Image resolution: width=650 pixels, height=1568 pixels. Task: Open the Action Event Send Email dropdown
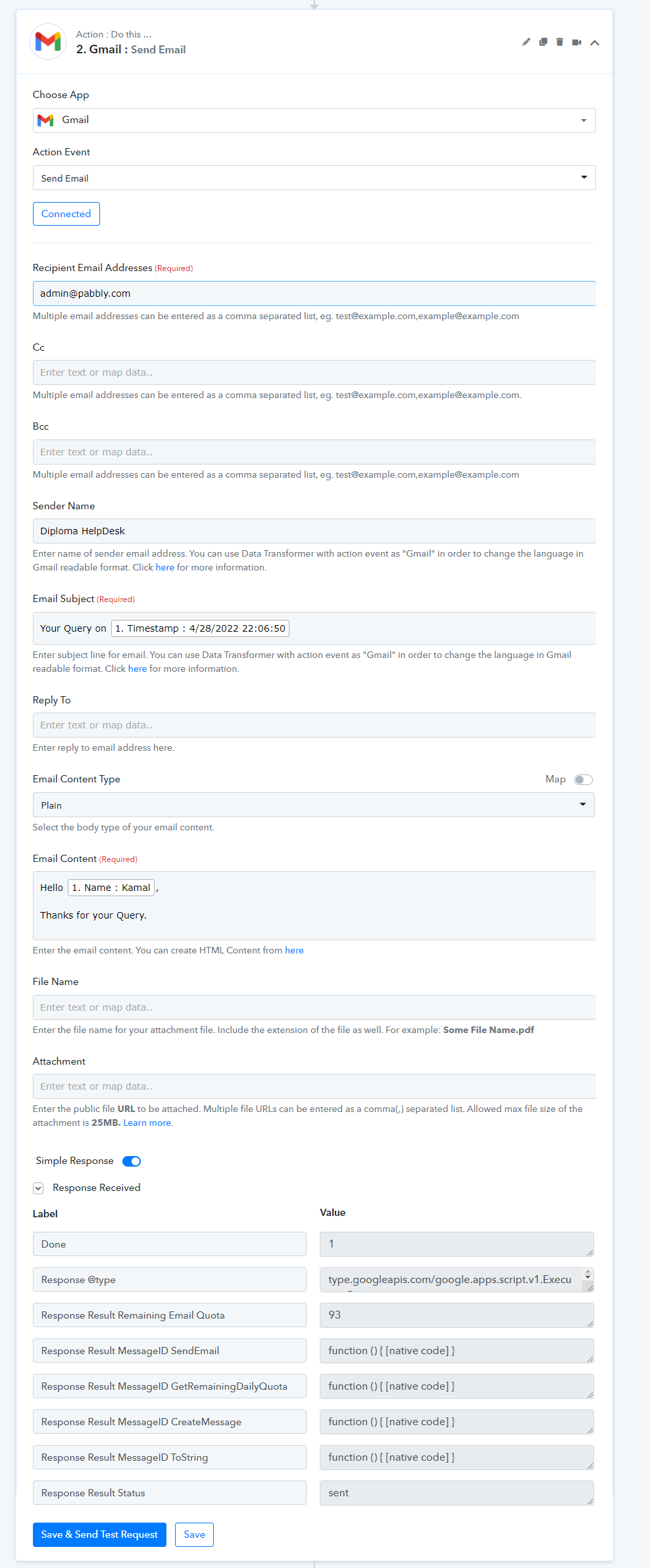coord(314,178)
